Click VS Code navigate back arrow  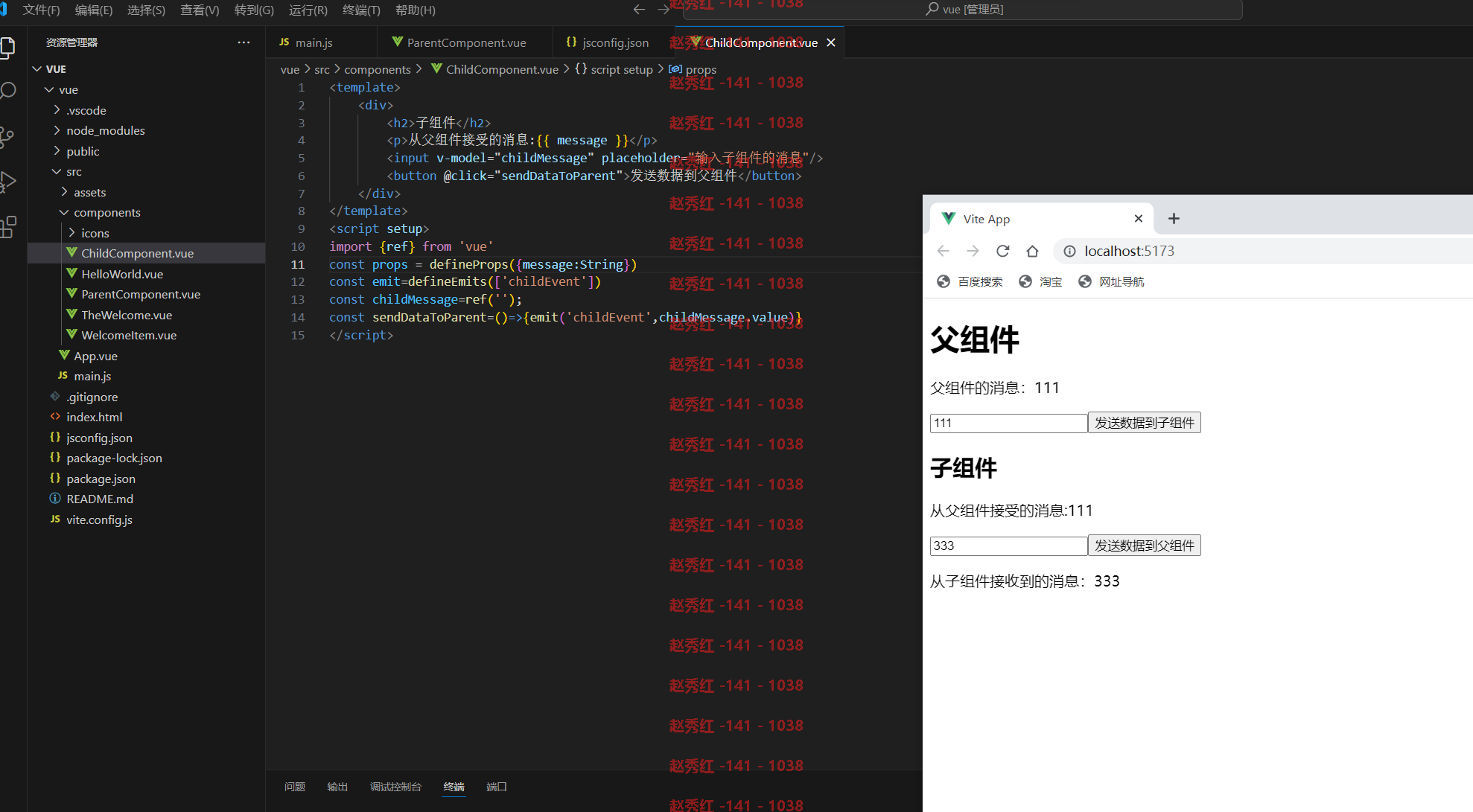[x=639, y=10]
